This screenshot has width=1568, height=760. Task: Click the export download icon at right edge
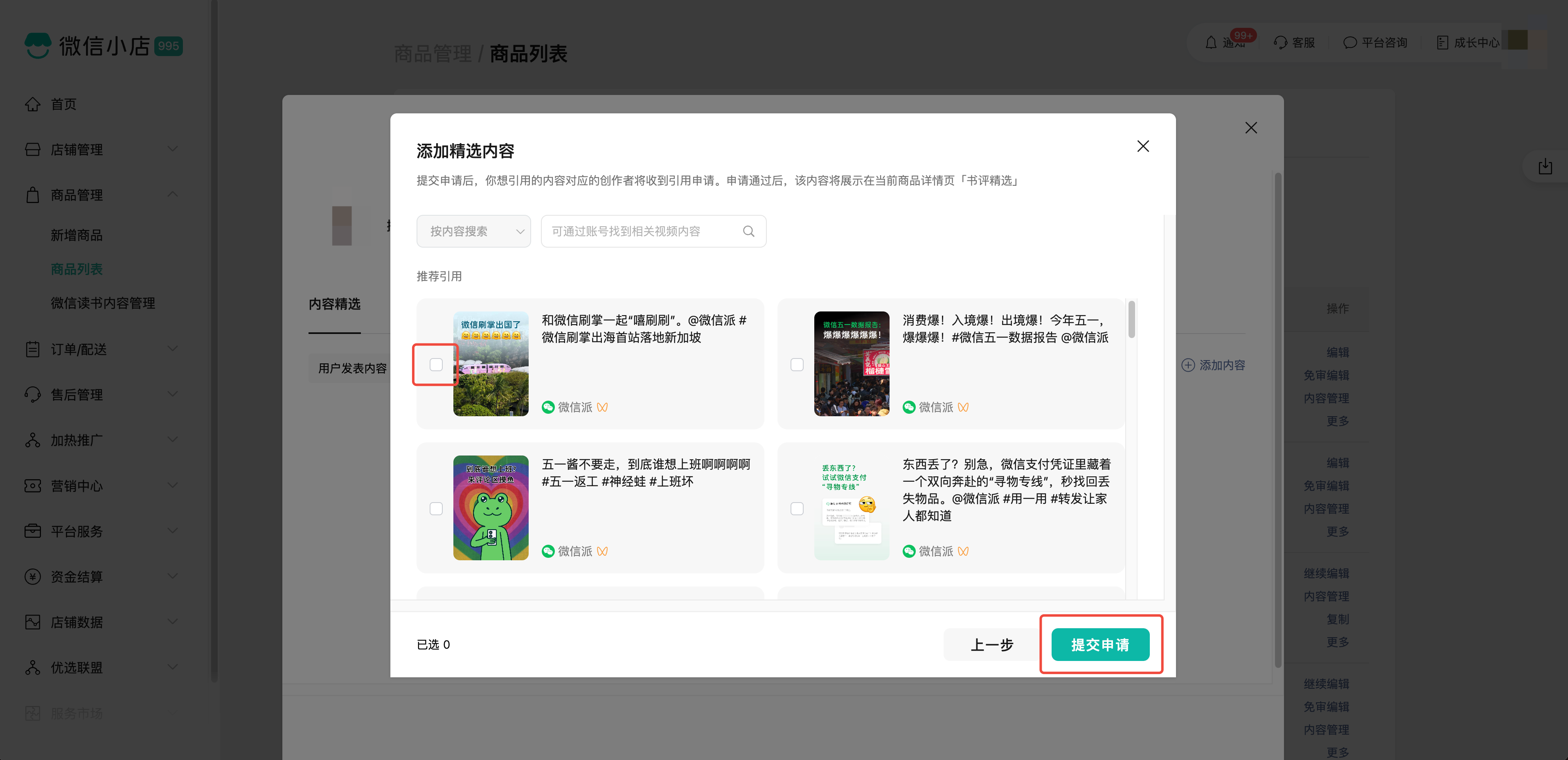tap(1545, 166)
